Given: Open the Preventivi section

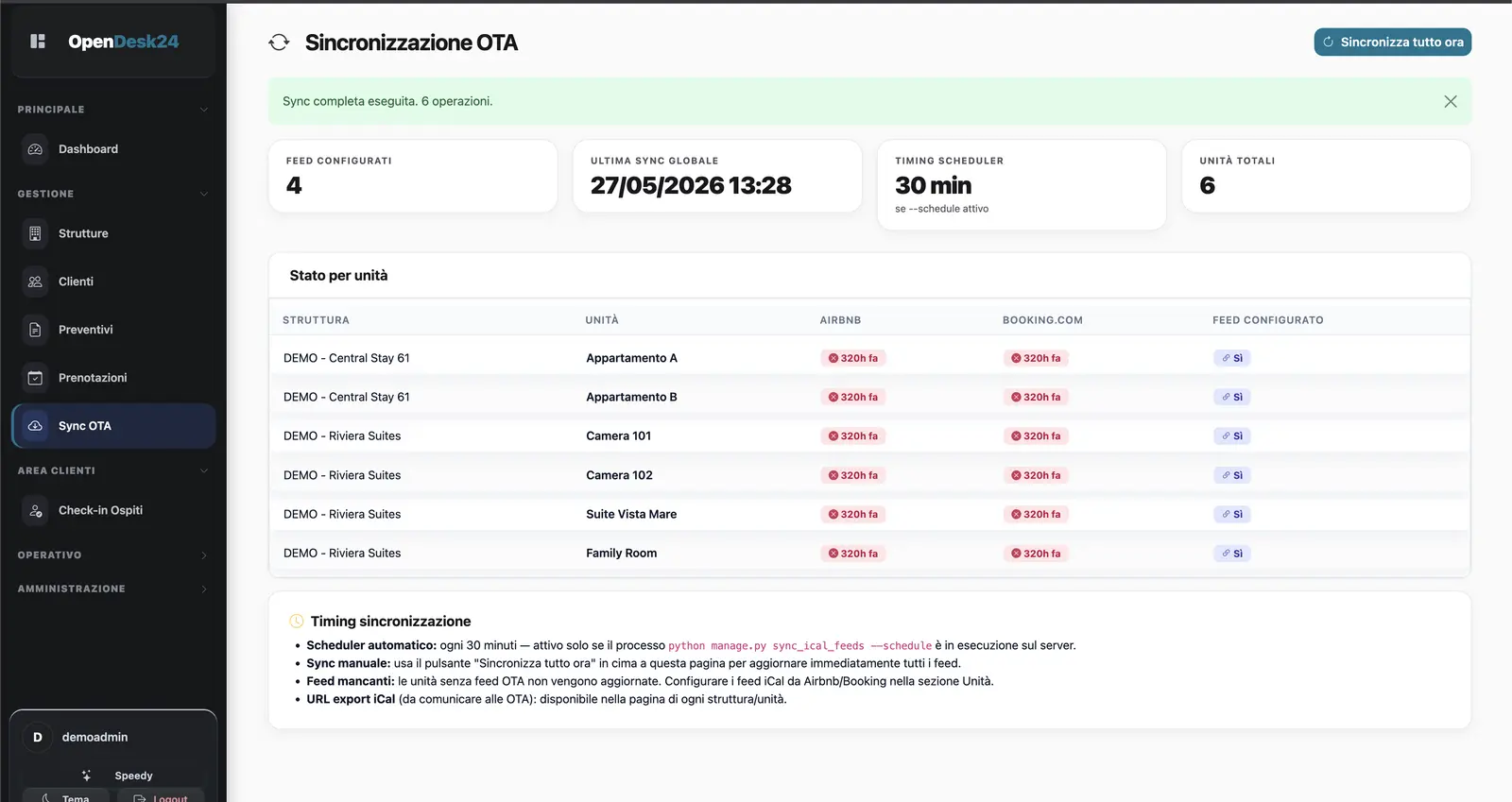Looking at the screenshot, I should tap(113, 330).
